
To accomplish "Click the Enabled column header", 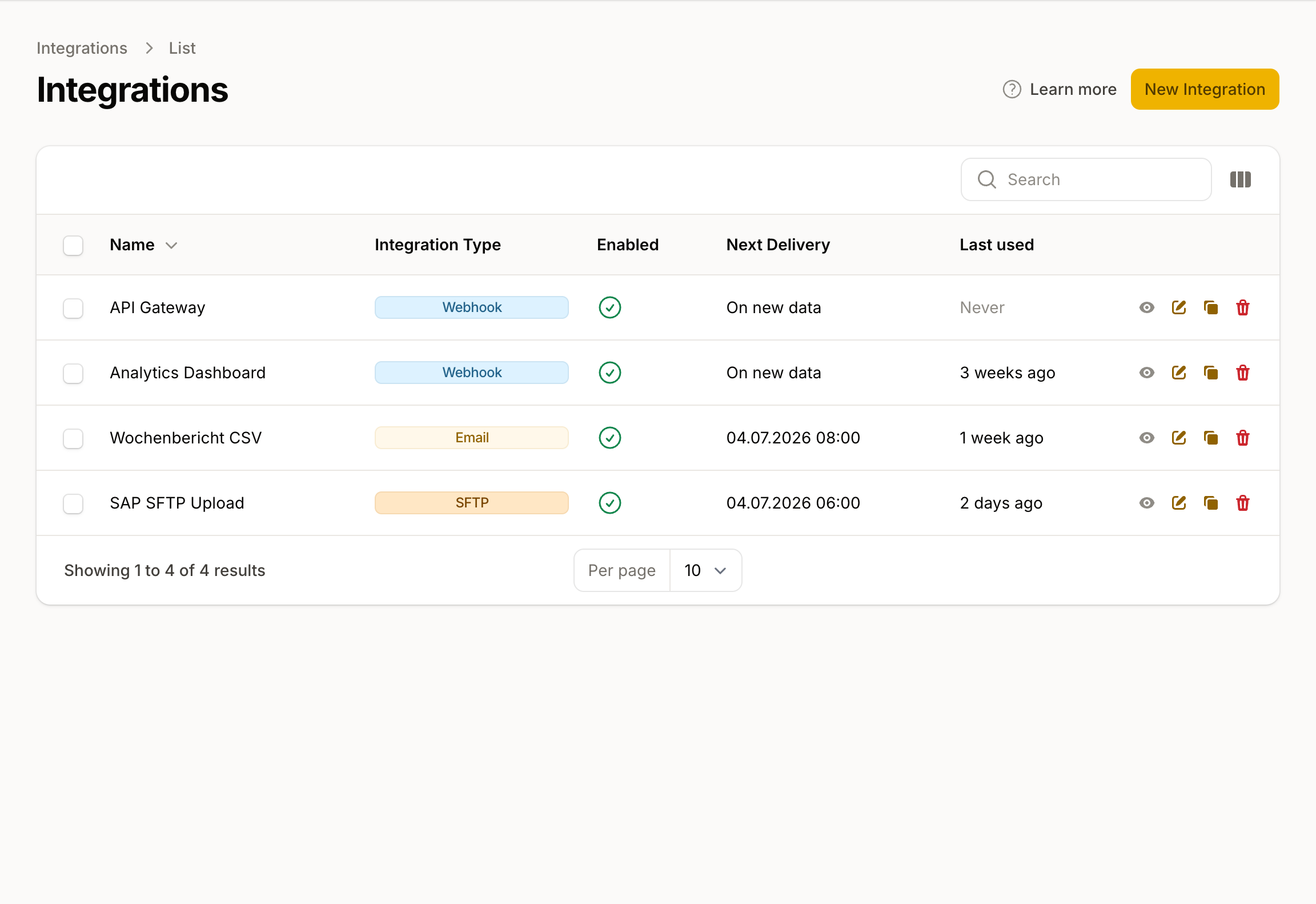I will click(628, 245).
